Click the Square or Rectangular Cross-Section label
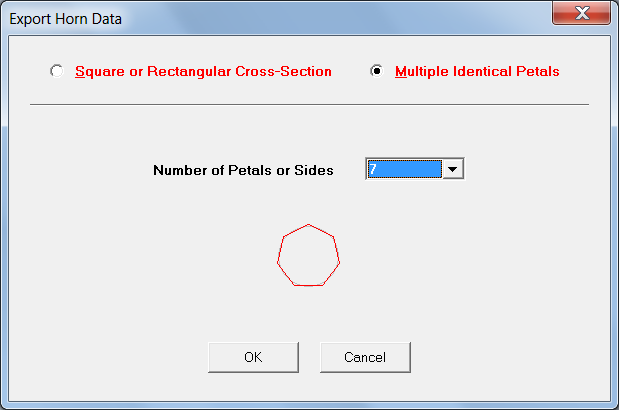This screenshot has height=410, width=619. (x=203, y=71)
